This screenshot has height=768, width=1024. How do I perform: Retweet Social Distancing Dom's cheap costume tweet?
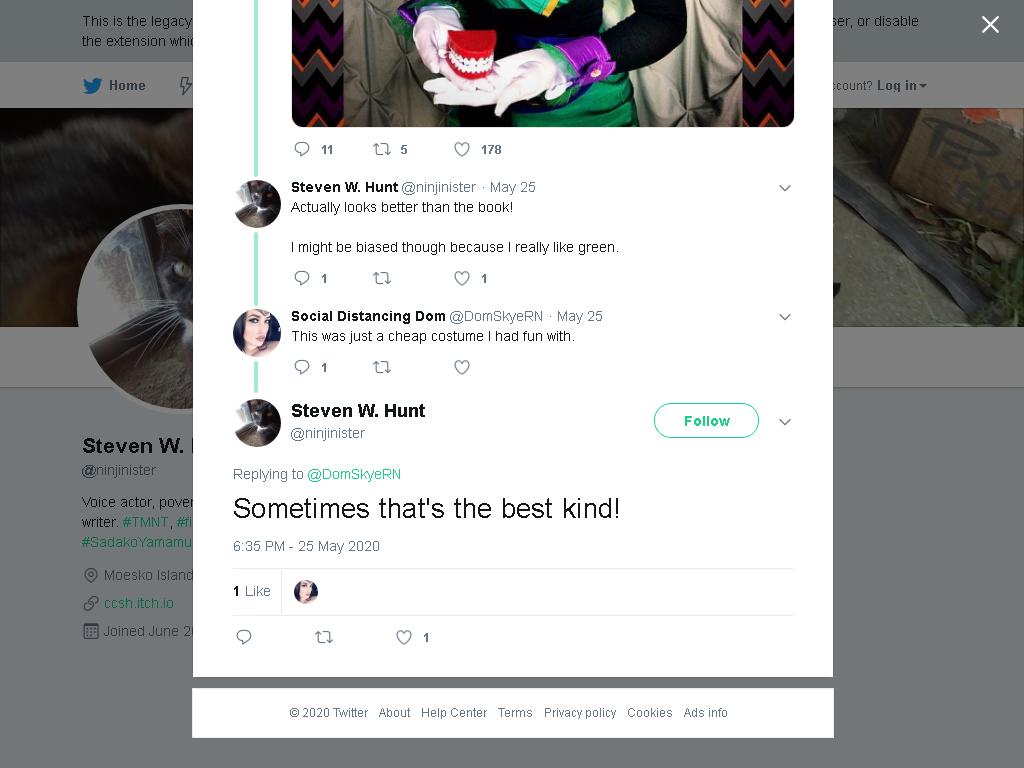tap(382, 367)
